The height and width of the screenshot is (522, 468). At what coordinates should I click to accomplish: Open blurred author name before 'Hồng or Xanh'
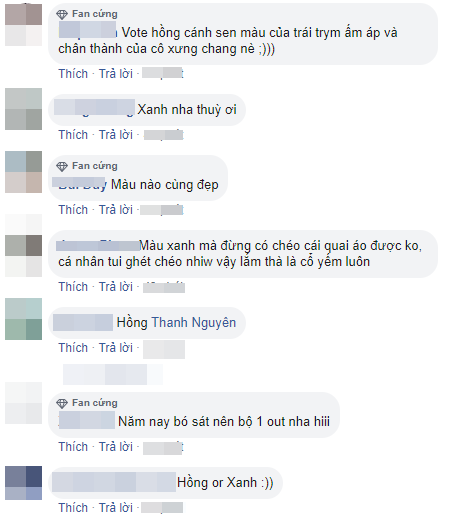point(114,482)
